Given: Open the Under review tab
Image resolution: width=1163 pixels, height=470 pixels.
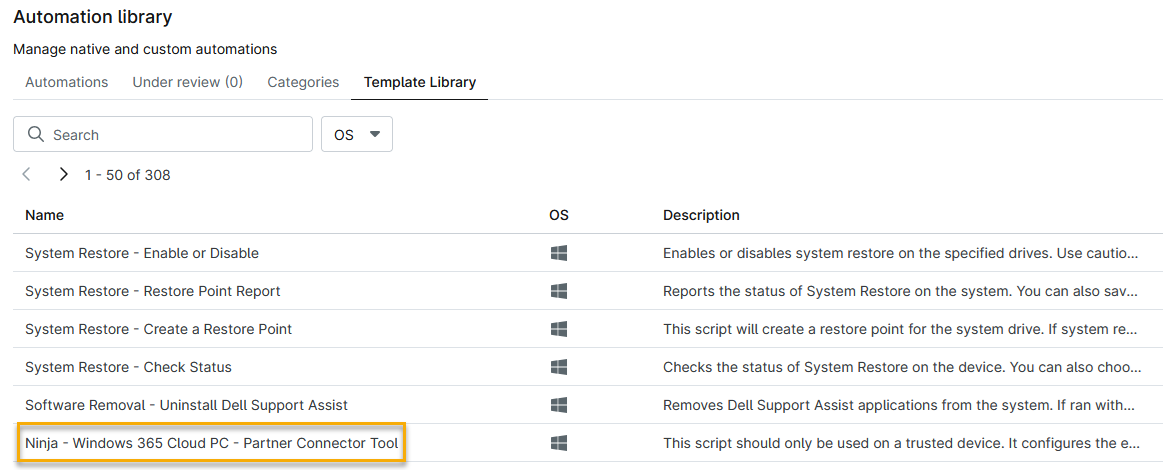Looking at the screenshot, I should tap(187, 82).
